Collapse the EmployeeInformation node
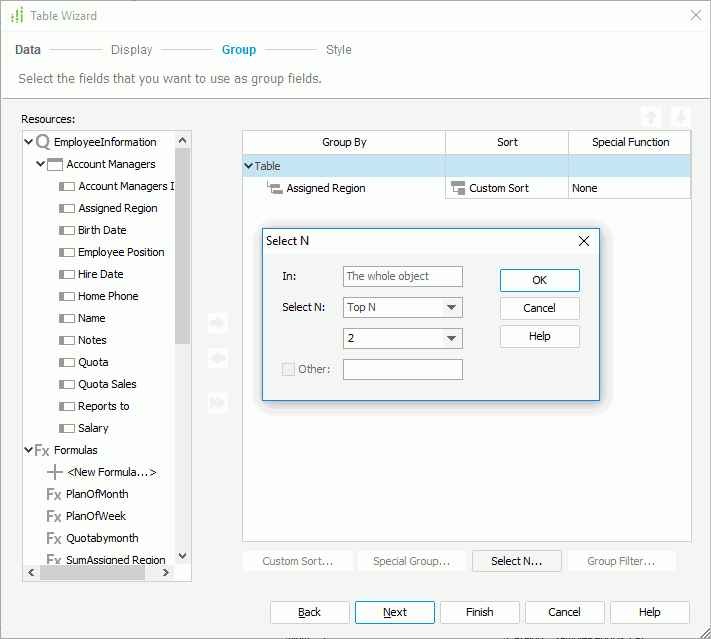This screenshot has height=639, width=711. click(x=29, y=142)
